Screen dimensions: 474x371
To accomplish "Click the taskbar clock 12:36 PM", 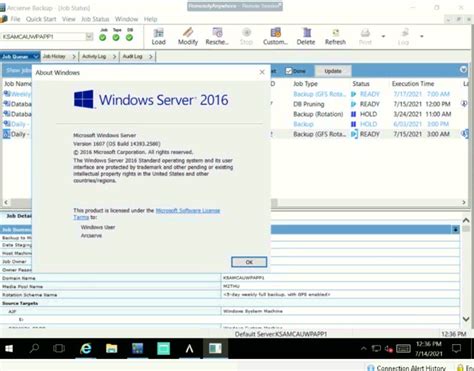I will (429, 344).
